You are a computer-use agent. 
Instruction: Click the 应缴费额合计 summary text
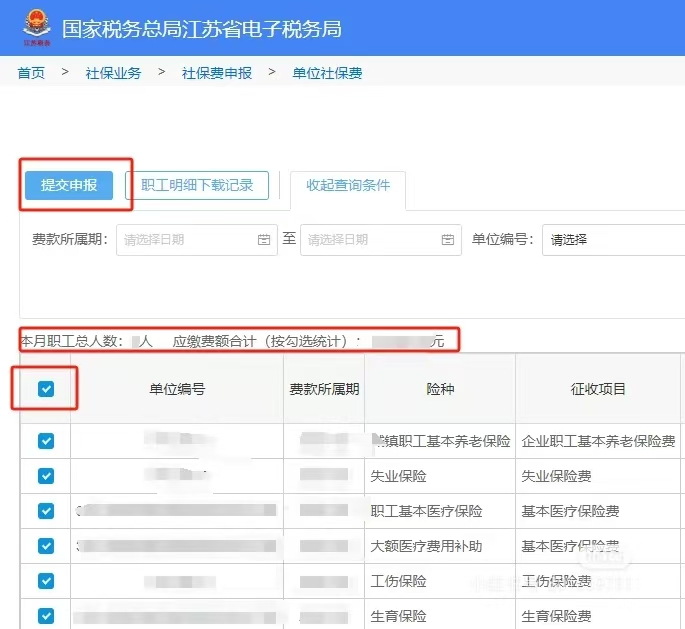click(x=308, y=341)
